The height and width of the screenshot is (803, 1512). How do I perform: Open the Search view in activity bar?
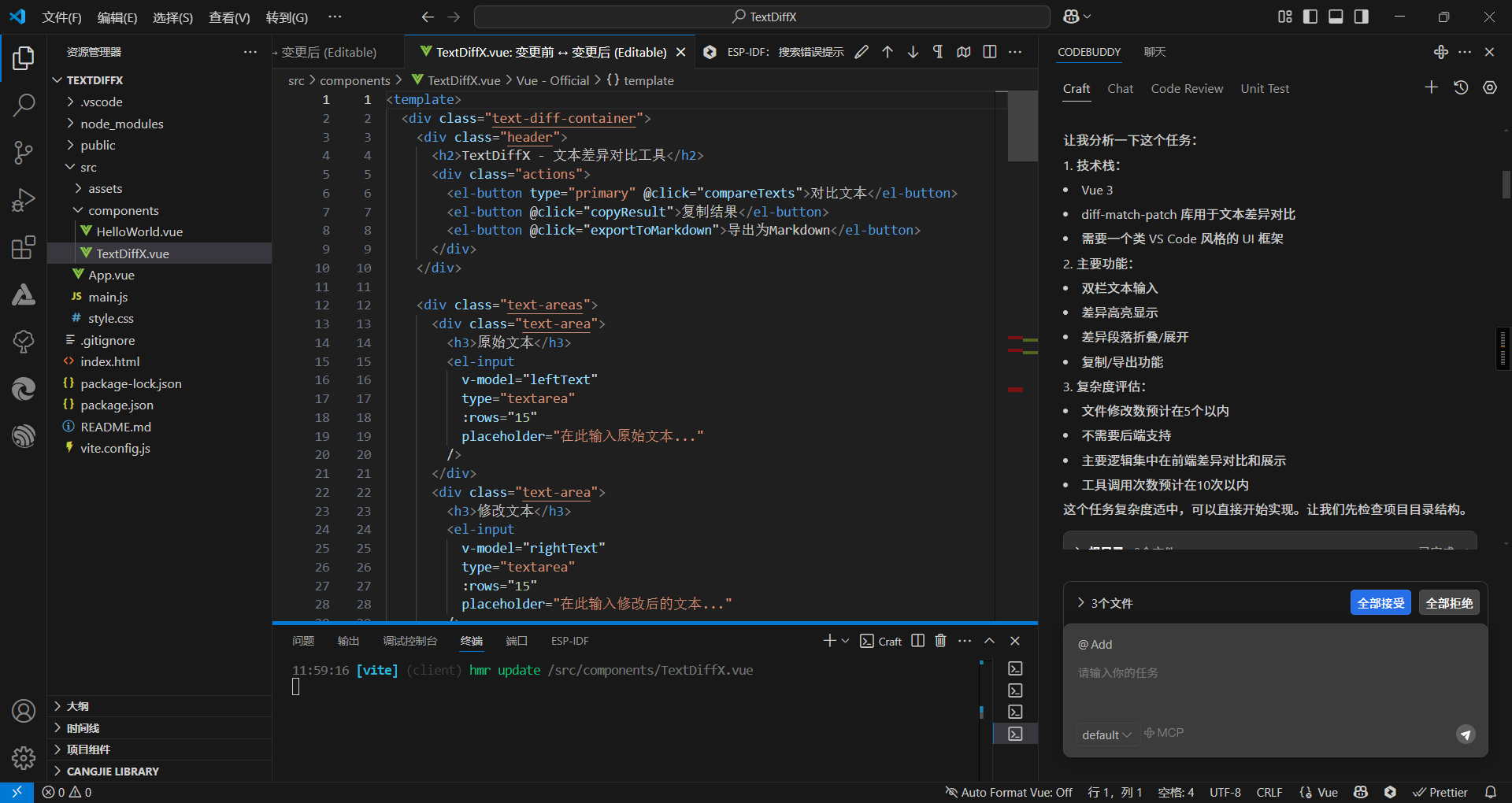[24, 105]
